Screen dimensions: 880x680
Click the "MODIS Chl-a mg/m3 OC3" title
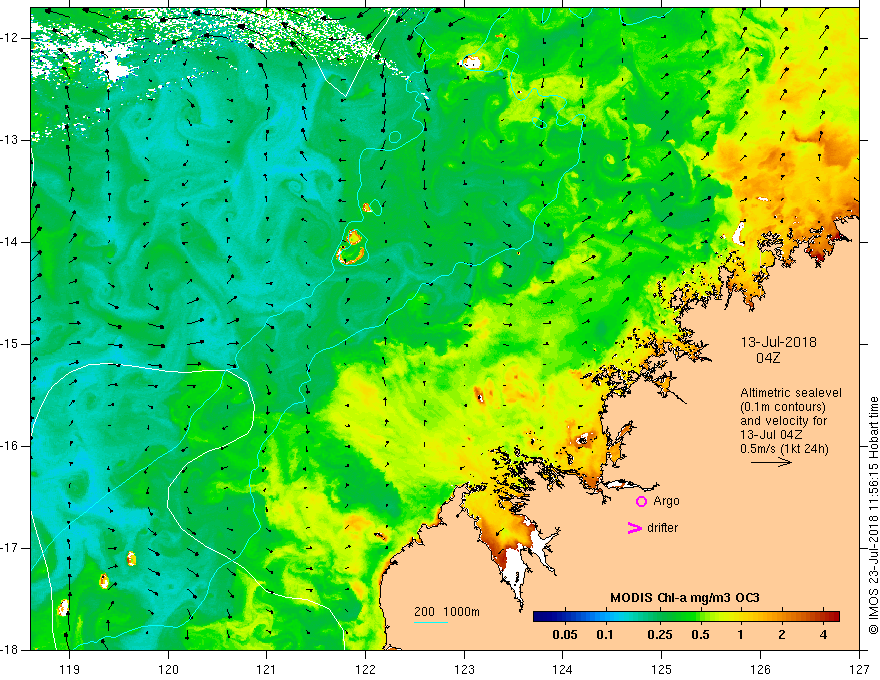pyautogui.click(x=685, y=598)
